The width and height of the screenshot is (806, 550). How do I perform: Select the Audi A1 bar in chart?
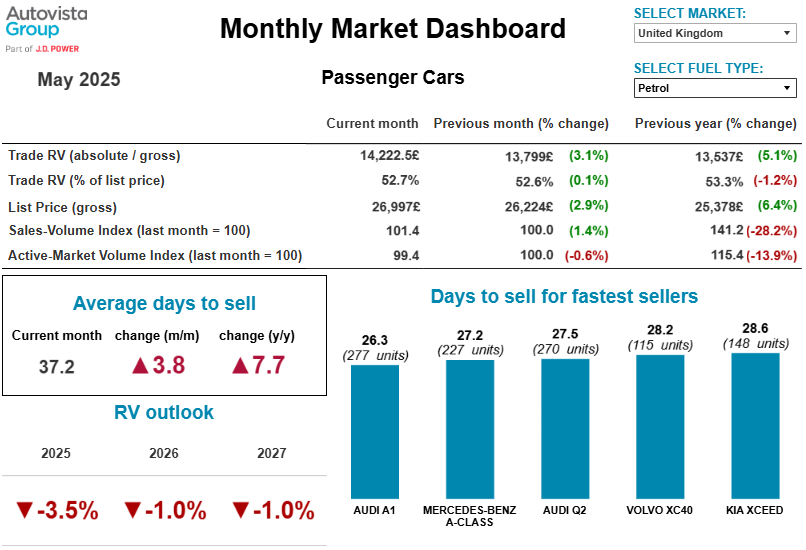pyautogui.click(x=375, y=430)
